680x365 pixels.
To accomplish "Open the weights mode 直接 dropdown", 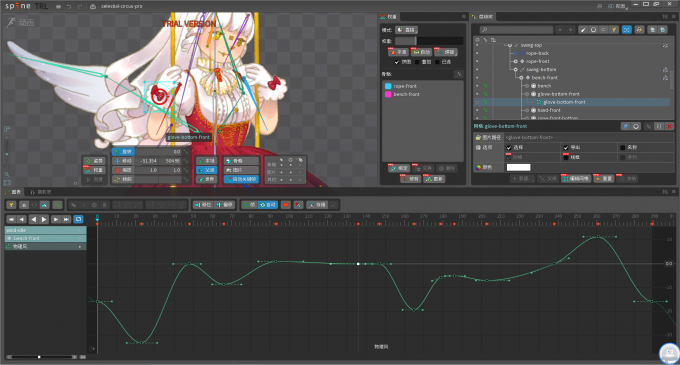I will click(x=407, y=30).
